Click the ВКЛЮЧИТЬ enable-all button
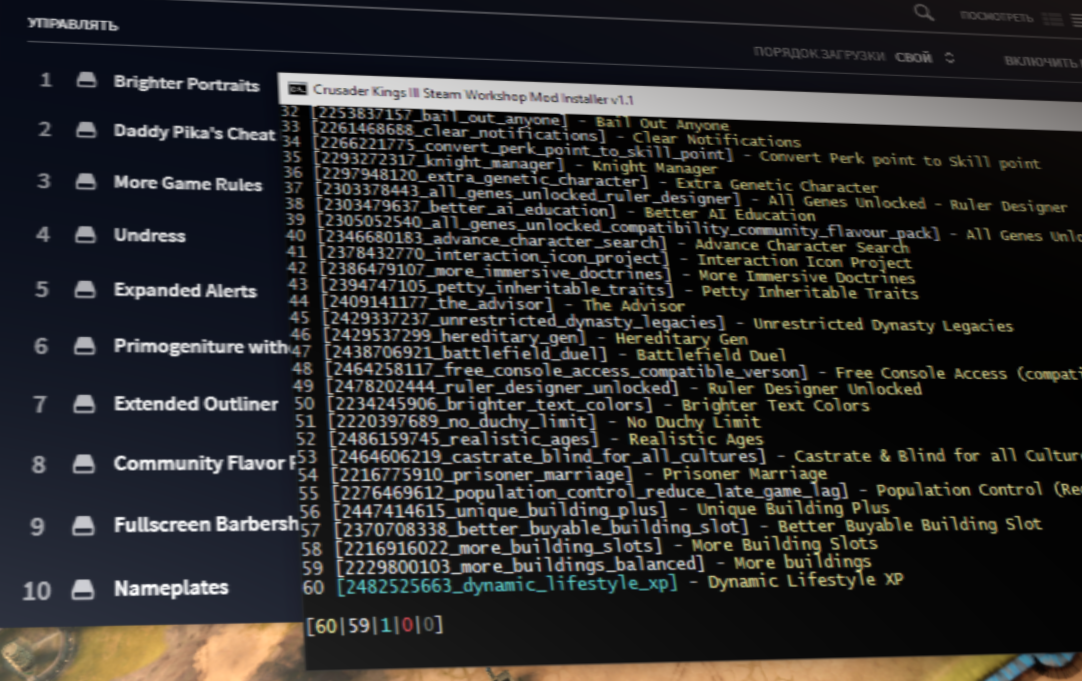Screen dimensions: 1082x681 1040,62
